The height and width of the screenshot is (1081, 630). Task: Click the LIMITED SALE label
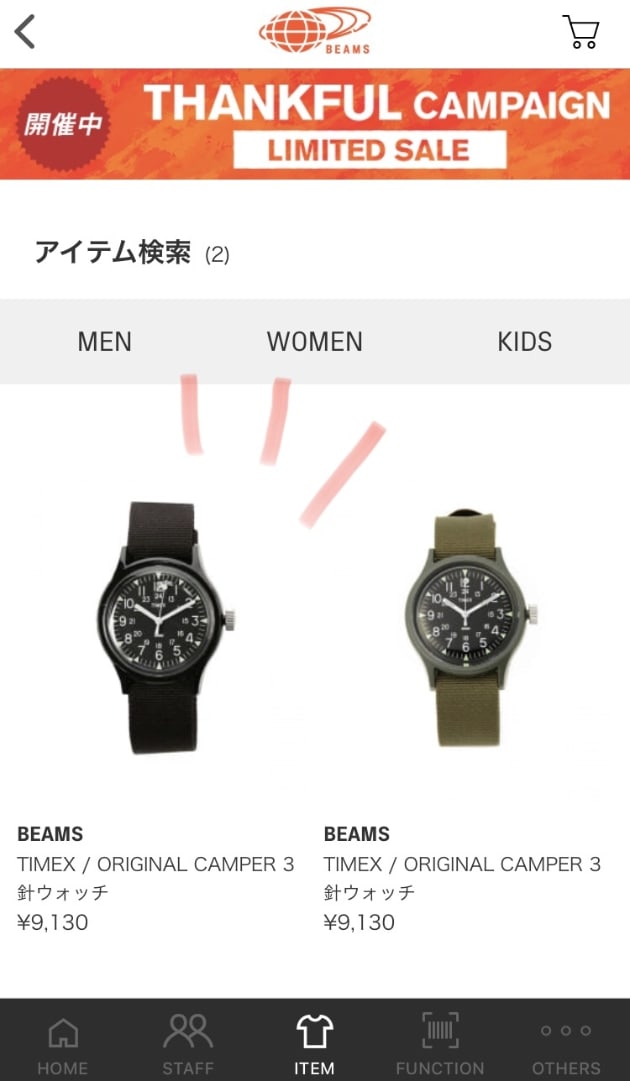coord(369,150)
